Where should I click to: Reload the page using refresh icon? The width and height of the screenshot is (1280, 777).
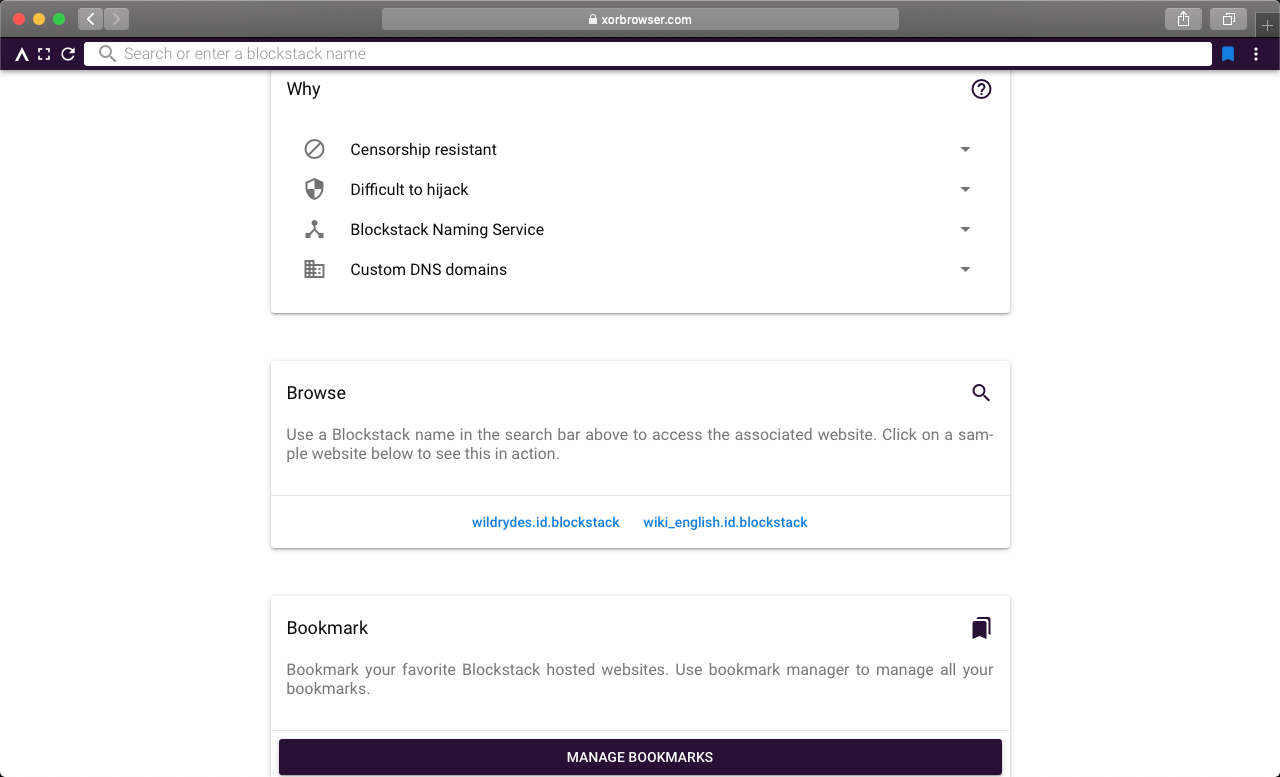click(x=68, y=54)
